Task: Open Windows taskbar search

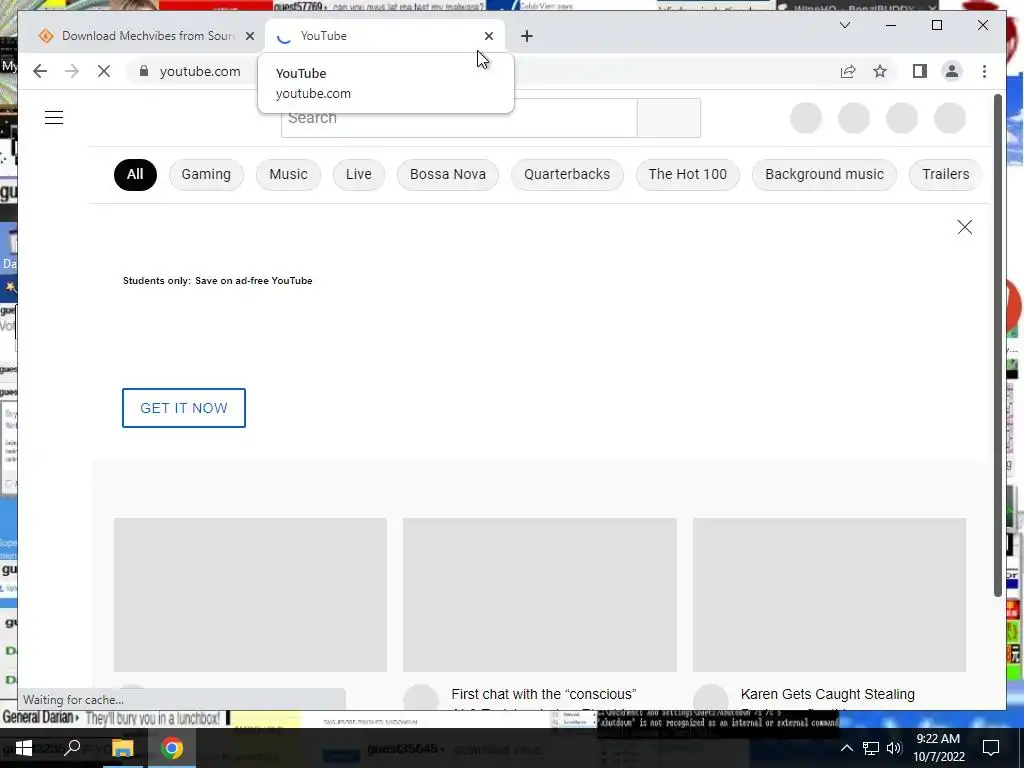Action: tap(72, 748)
